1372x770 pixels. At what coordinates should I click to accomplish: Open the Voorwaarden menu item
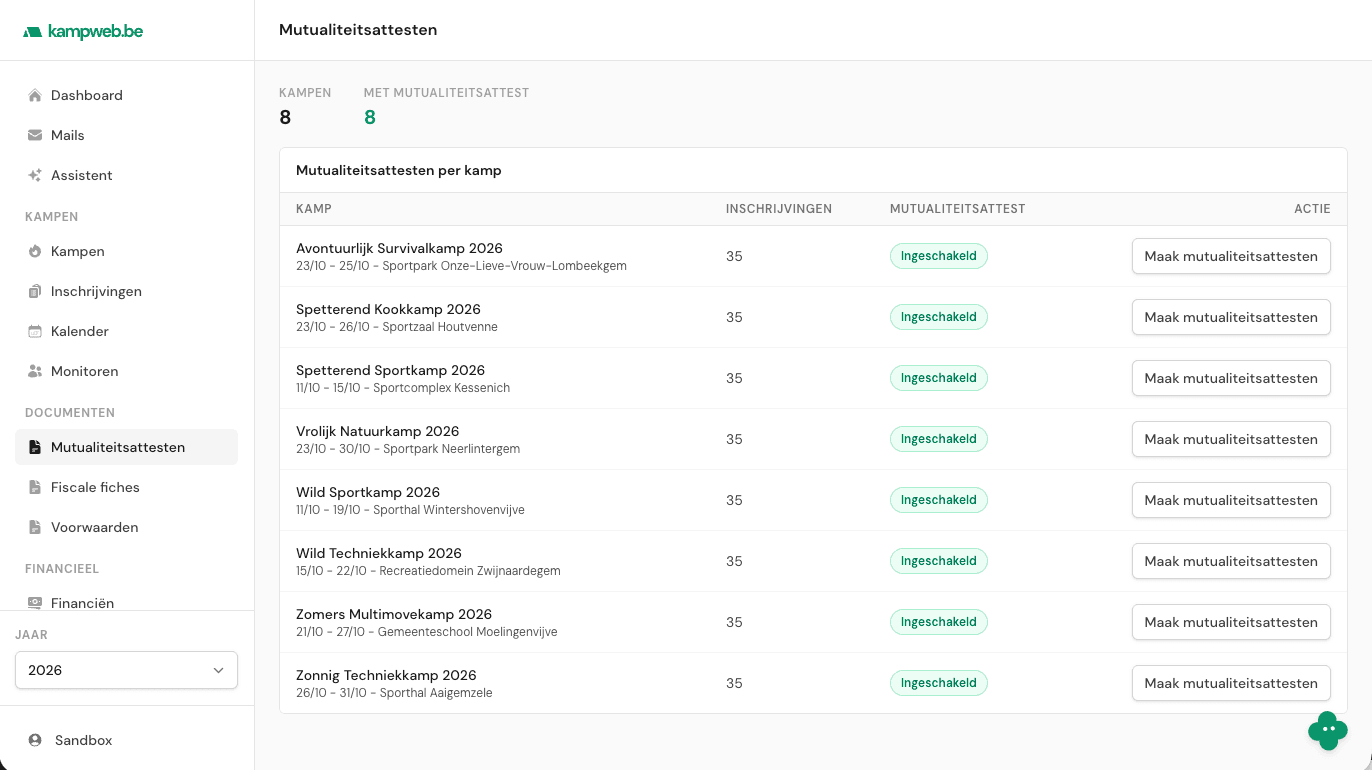pyautogui.click(x=126, y=527)
